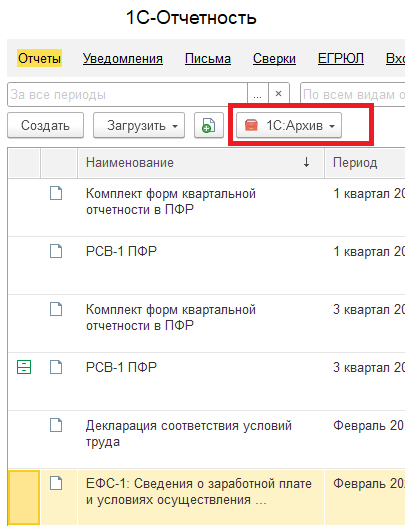Click the highlighted first-column cell of the ЕФС-1 row

(x=24, y=497)
